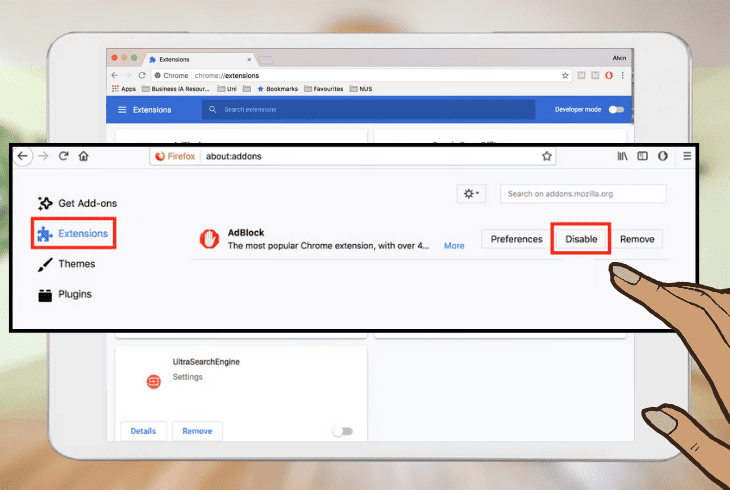
Task: Open Chrome Extensions hamburger menu
Action: pyautogui.click(x=122, y=109)
